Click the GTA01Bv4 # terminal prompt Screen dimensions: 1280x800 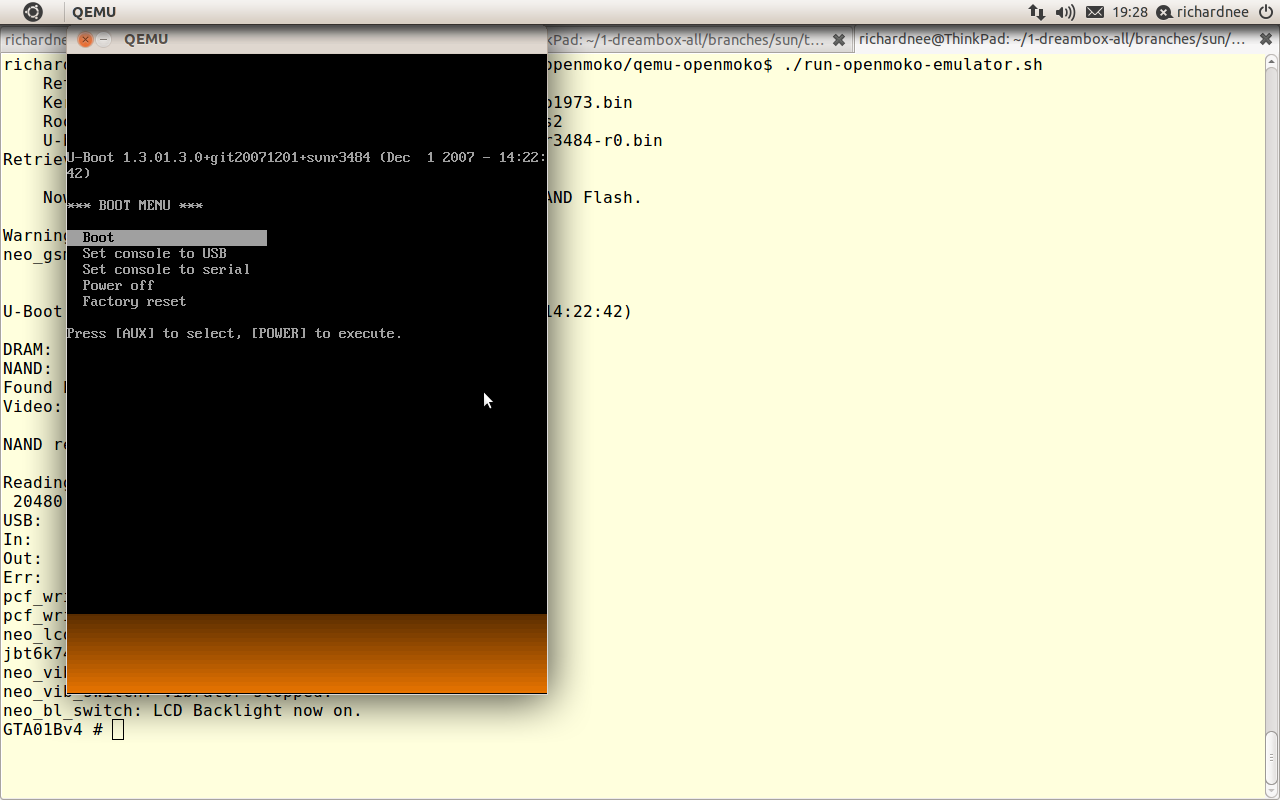[53, 729]
